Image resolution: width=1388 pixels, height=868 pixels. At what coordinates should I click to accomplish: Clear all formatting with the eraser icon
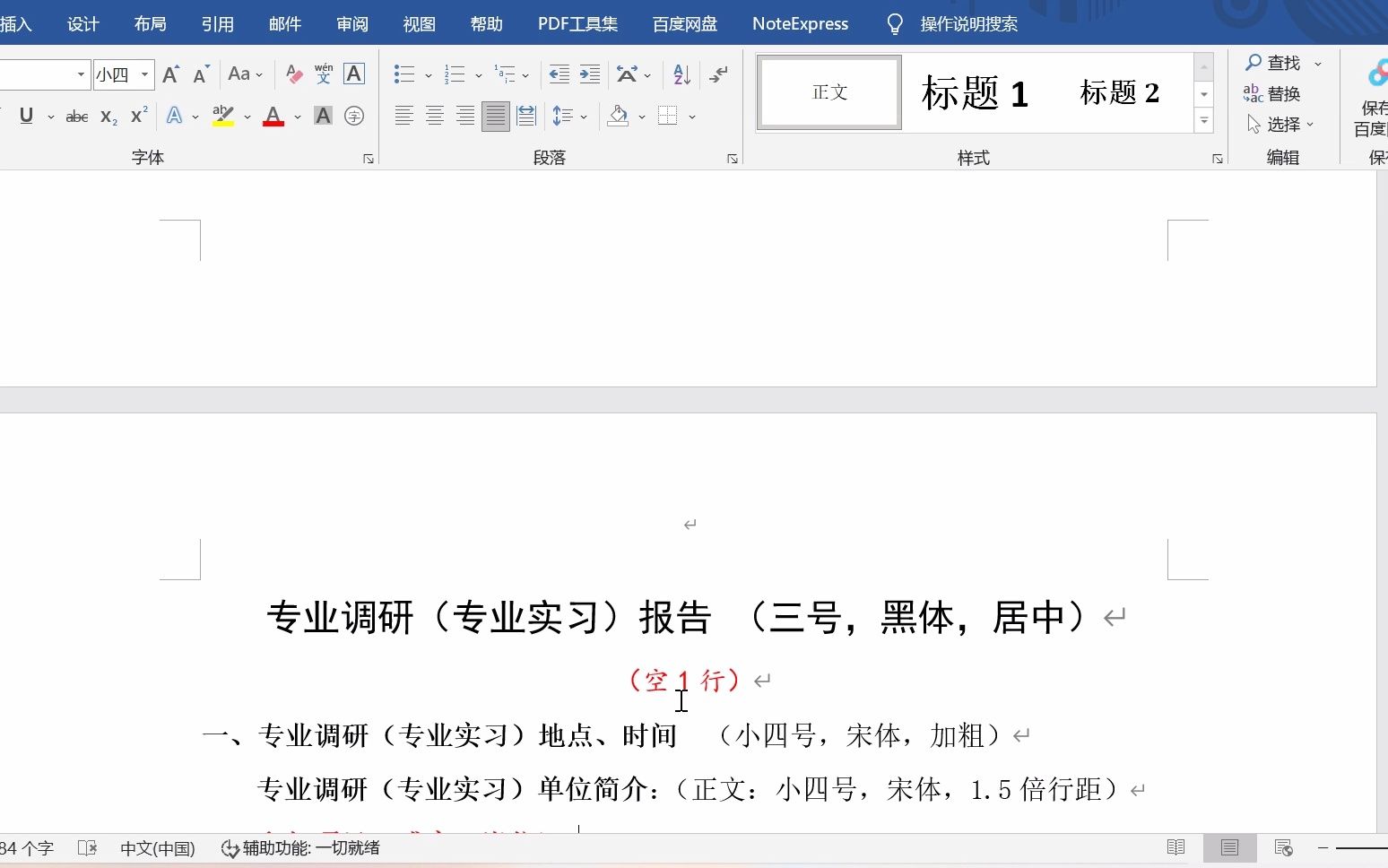coord(294,74)
